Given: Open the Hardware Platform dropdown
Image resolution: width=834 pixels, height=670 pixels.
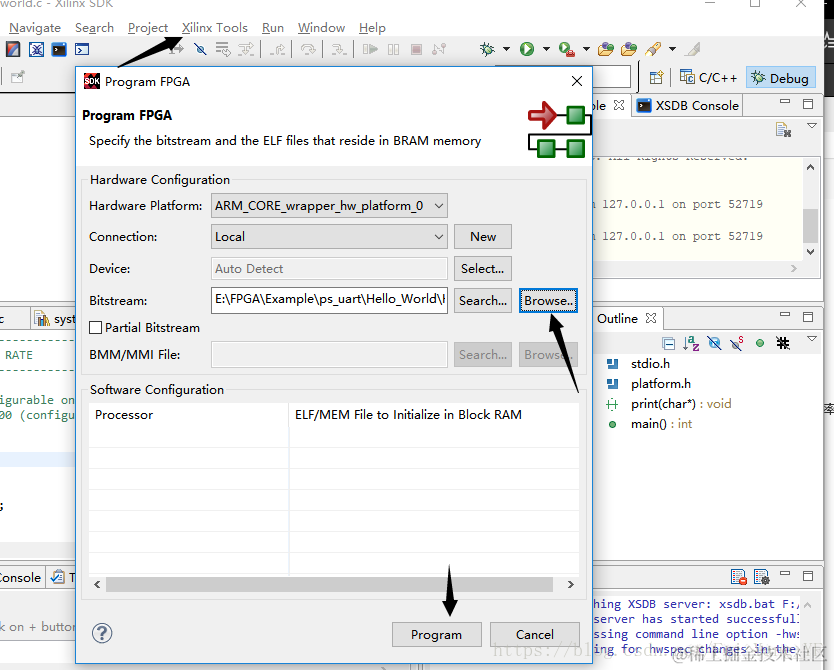Looking at the screenshot, I should [329, 206].
